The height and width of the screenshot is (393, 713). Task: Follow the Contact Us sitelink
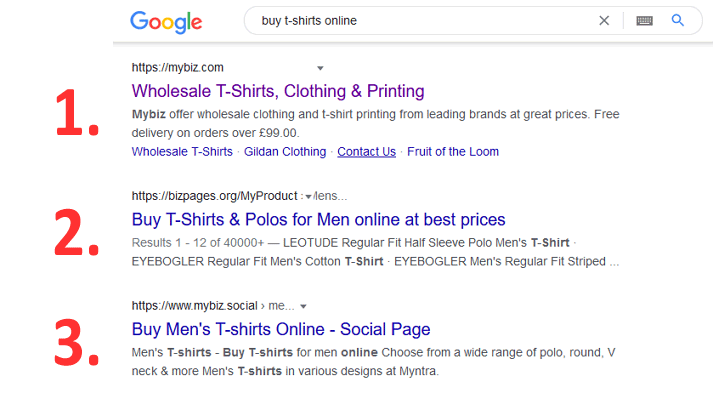pos(367,151)
